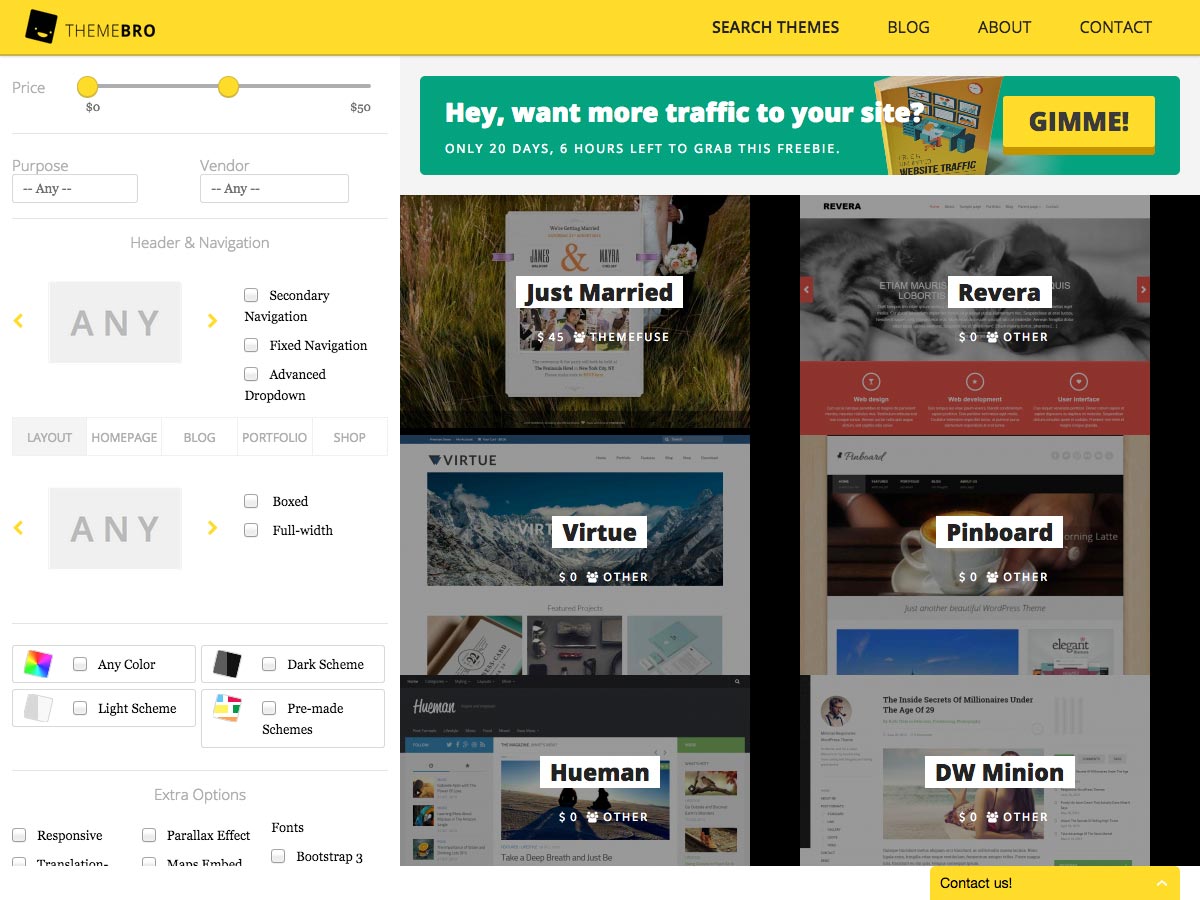The height and width of the screenshot is (900, 1200).
Task: Expand the Contact us chat chevron
Action: click(x=1161, y=883)
